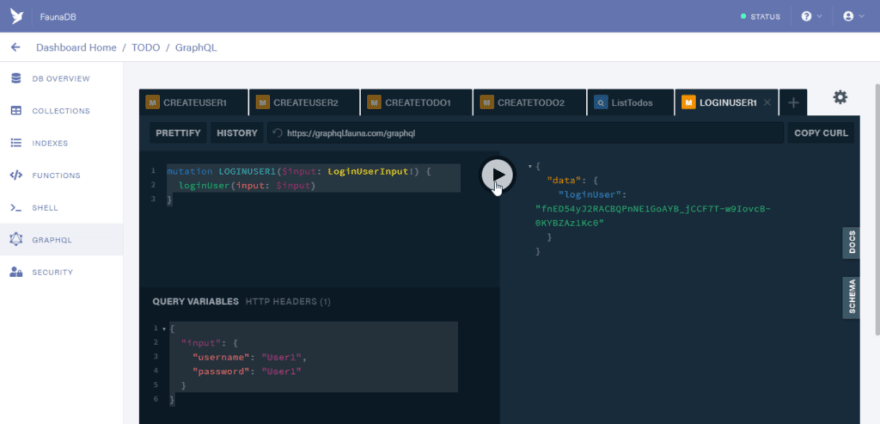Image resolution: width=880 pixels, height=424 pixels.
Task: Click the STATUS indicator
Action: (x=760, y=17)
